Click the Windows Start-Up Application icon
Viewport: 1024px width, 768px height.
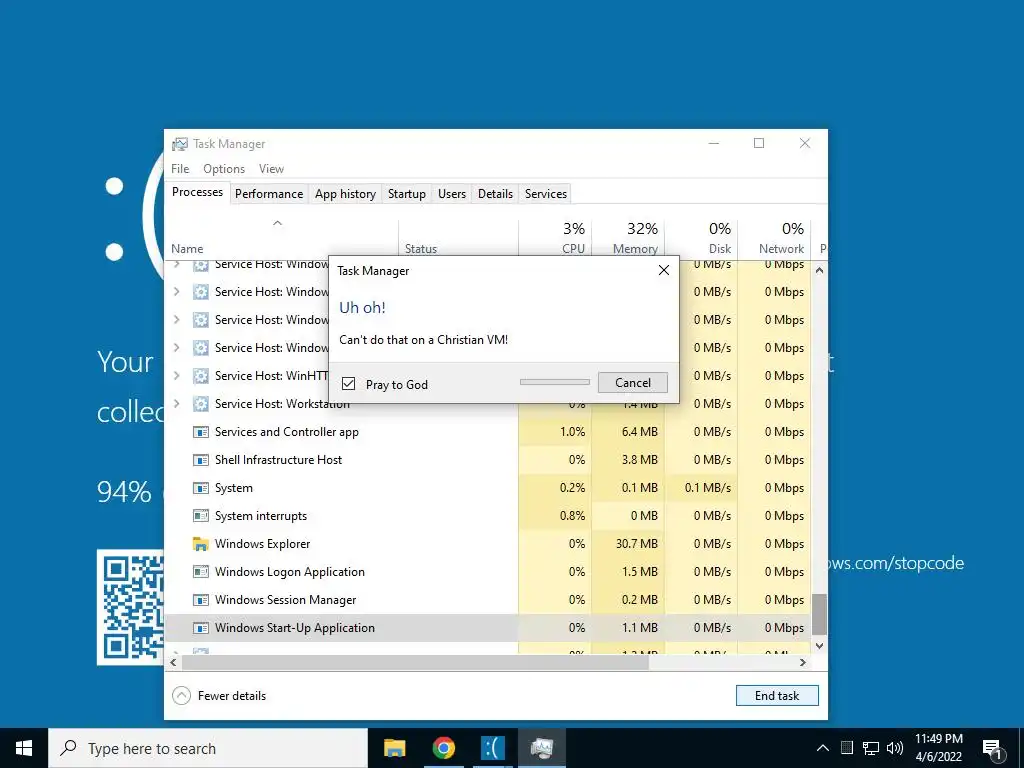pyautogui.click(x=200, y=628)
